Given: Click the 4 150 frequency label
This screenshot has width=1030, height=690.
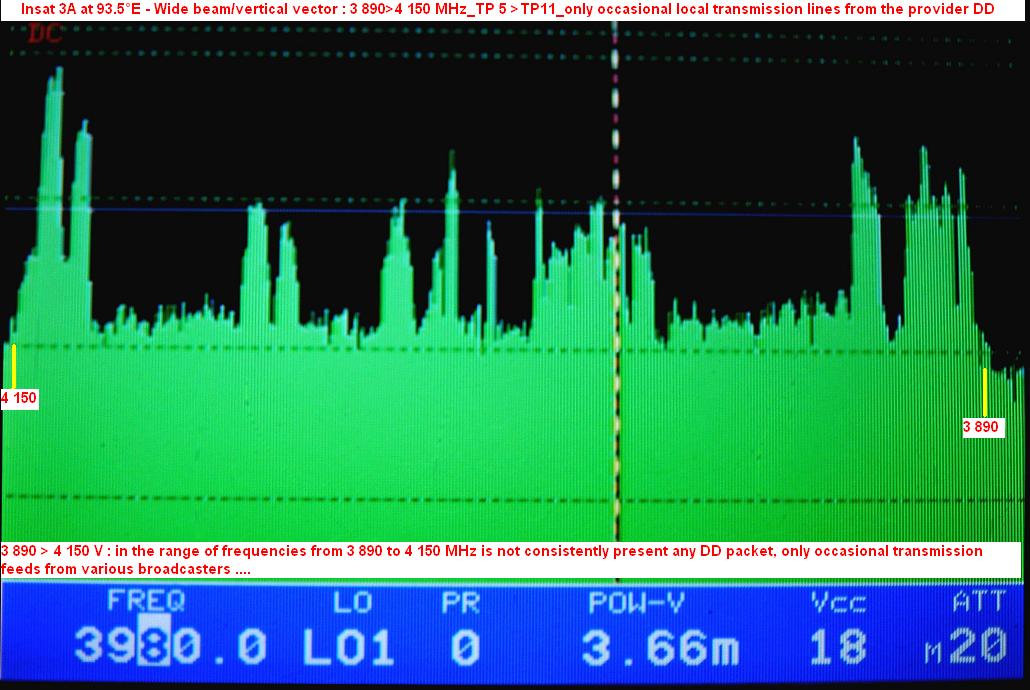Looking at the screenshot, I should [x=19, y=398].
